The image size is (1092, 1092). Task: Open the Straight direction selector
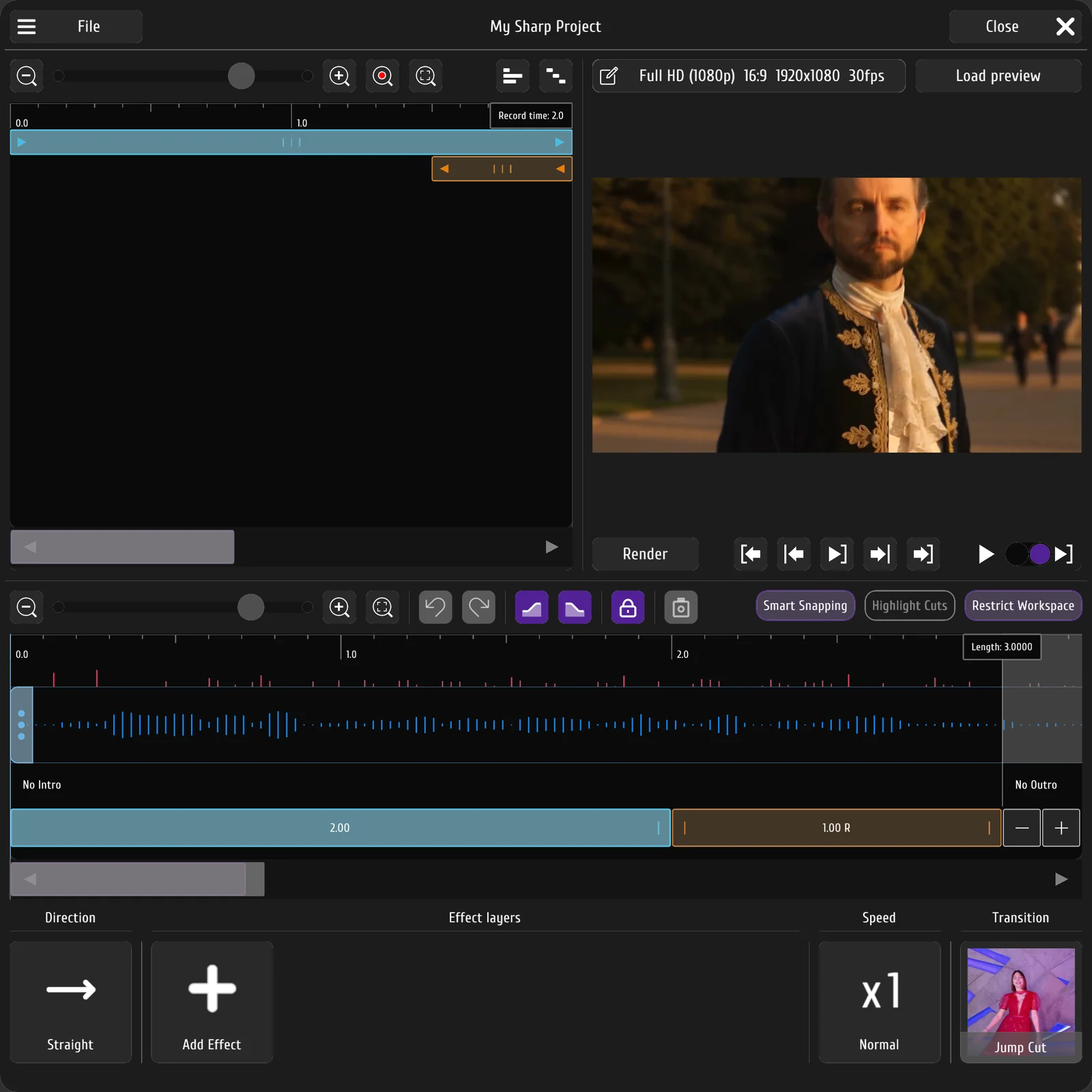coord(71,1002)
